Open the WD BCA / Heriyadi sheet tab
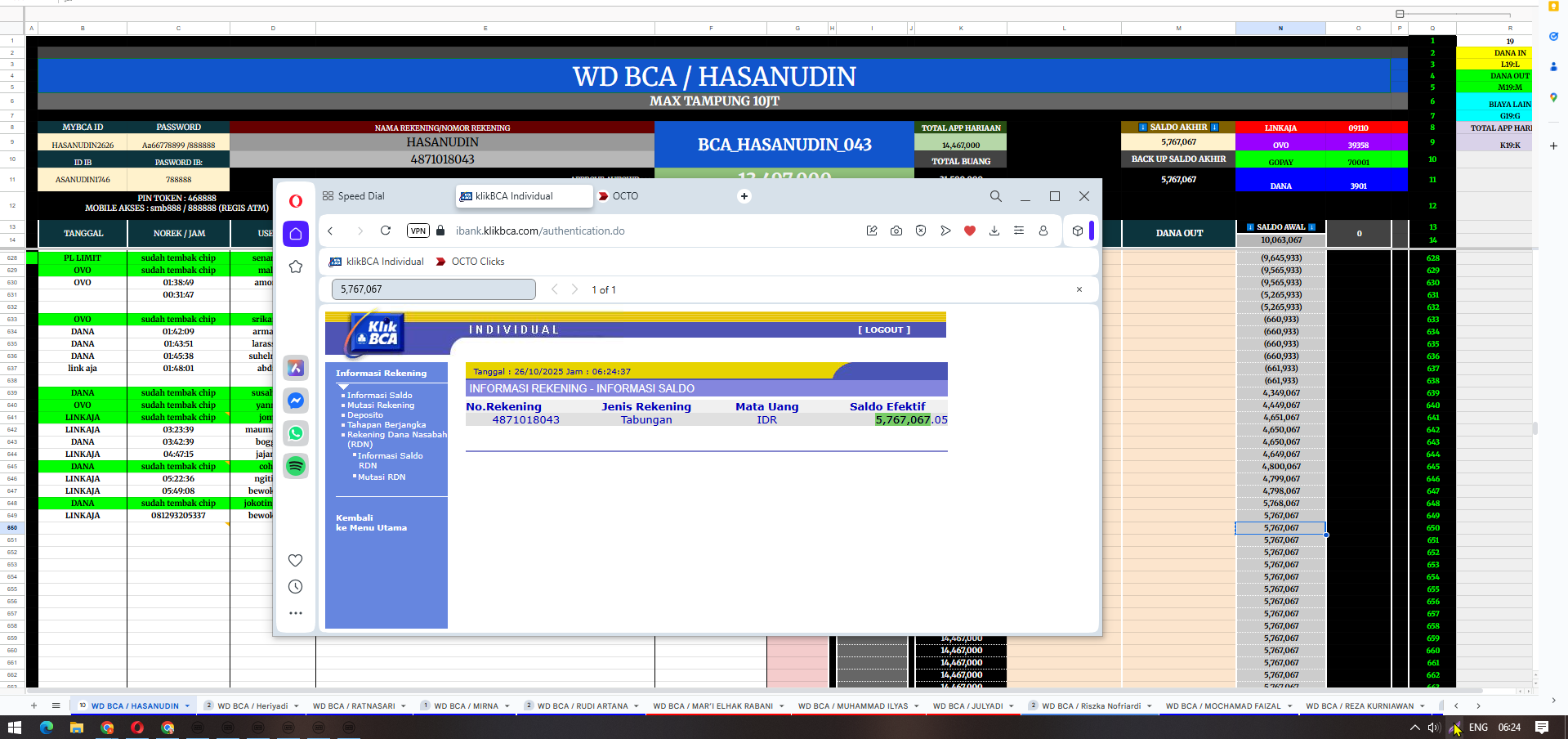The height and width of the screenshot is (739, 1568). pos(252,705)
